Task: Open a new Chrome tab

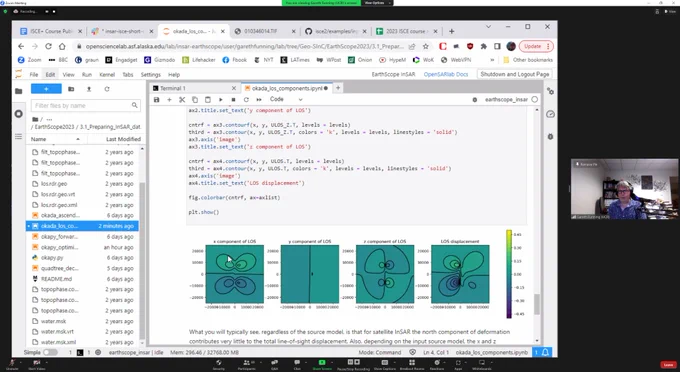Action: pyautogui.click(x=451, y=31)
